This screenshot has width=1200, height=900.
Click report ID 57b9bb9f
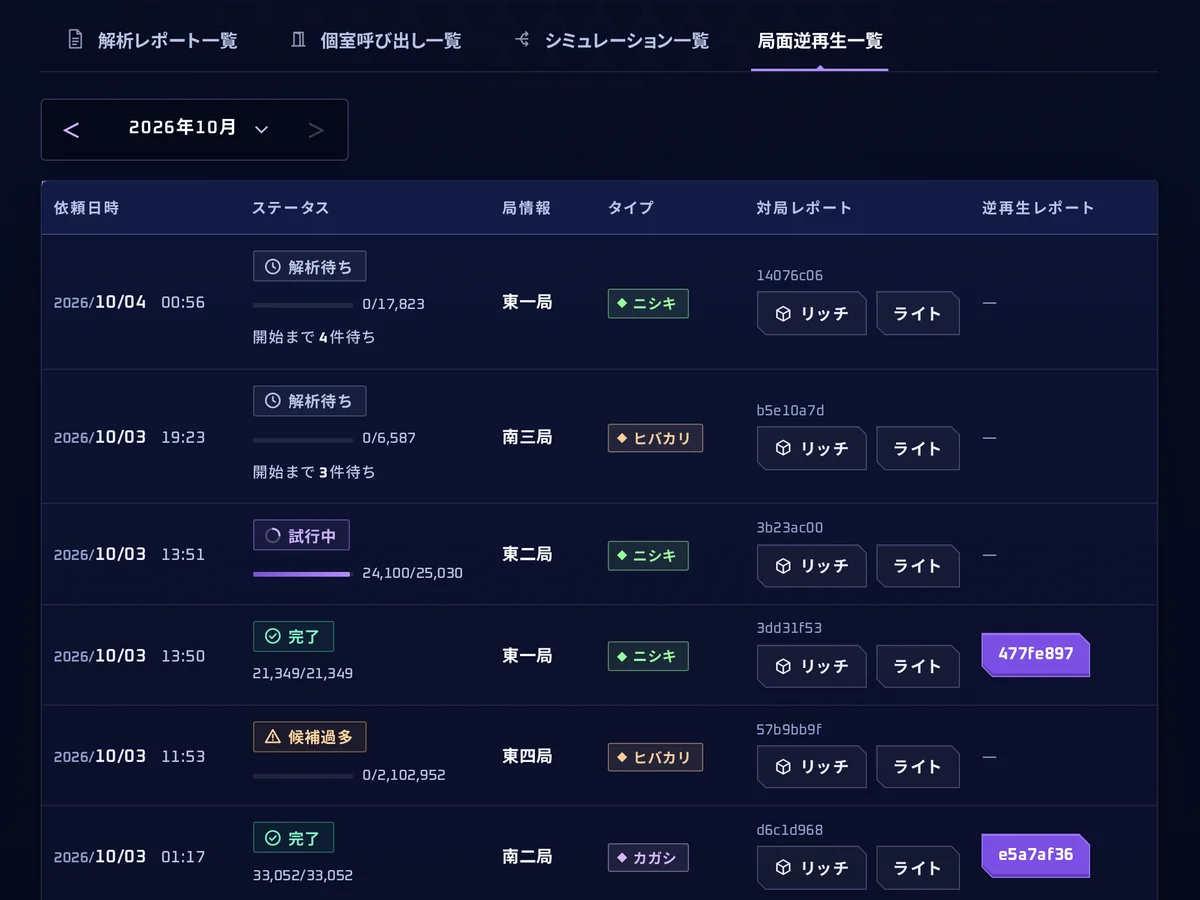tap(789, 729)
